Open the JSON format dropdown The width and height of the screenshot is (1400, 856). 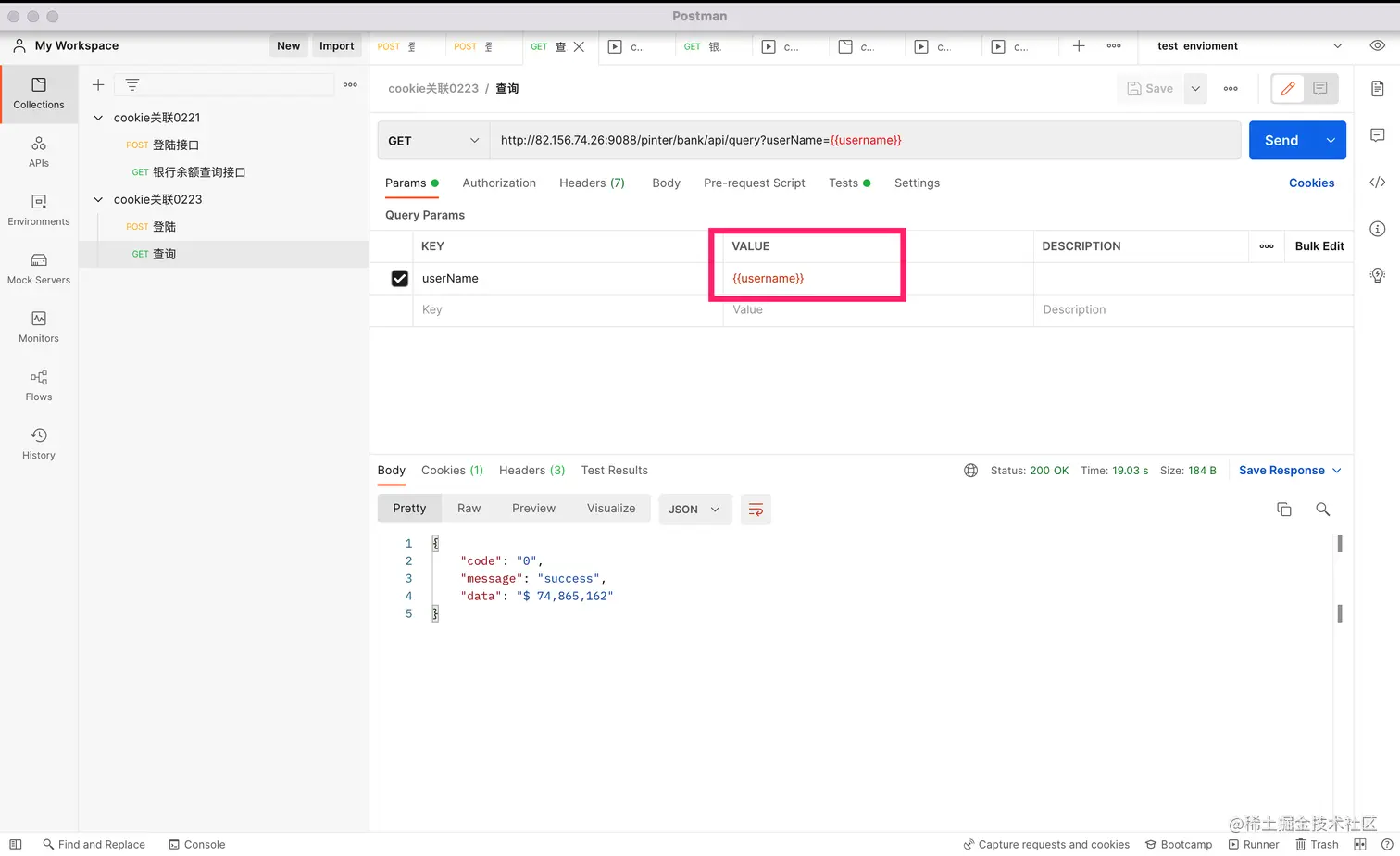pos(694,510)
